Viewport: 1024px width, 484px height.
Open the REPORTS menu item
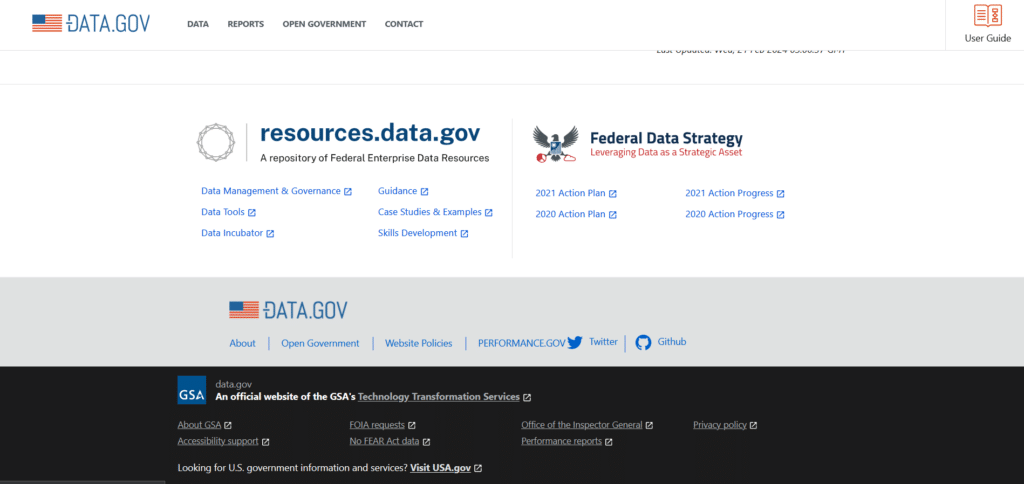246,24
